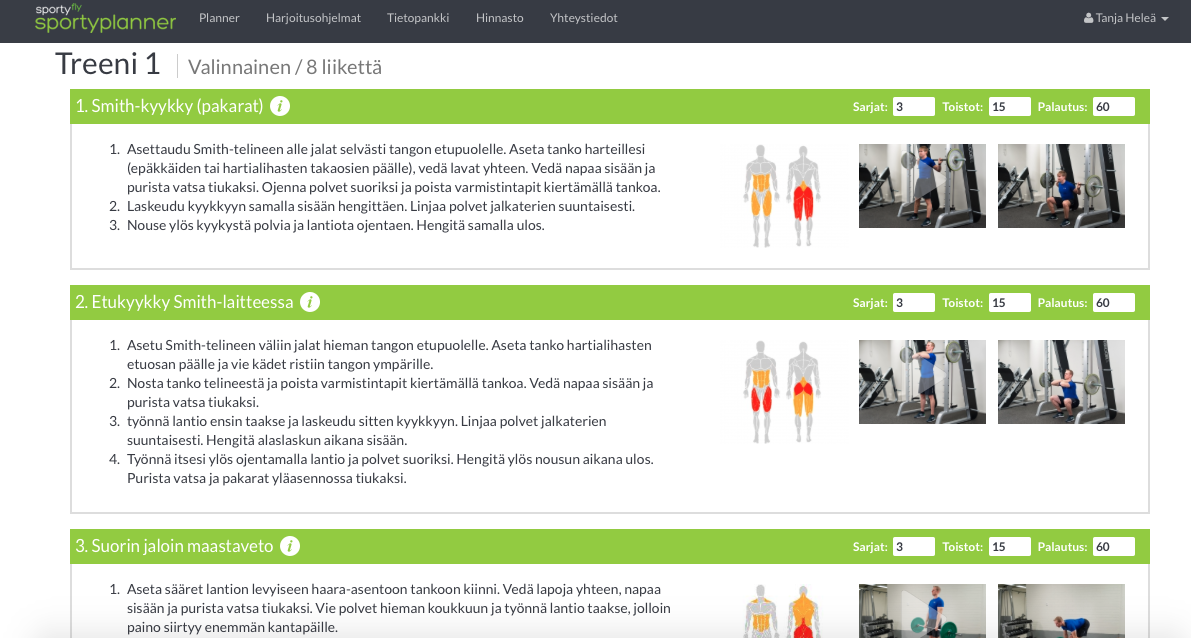Open Etukyykky squat bottom position photo

1061,382
